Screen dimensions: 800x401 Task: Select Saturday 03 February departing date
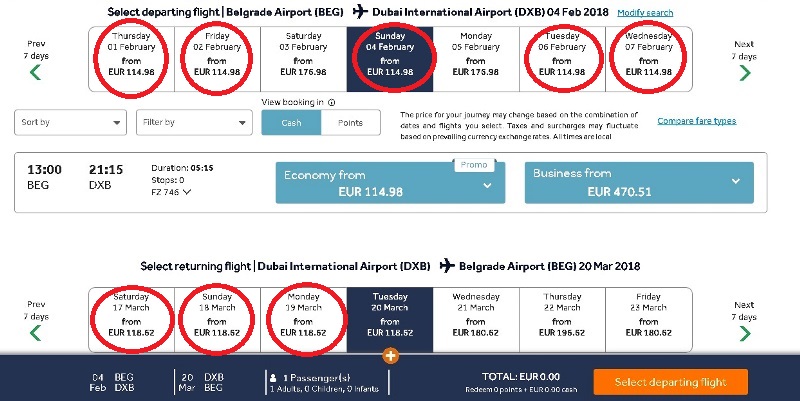[303, 59]
